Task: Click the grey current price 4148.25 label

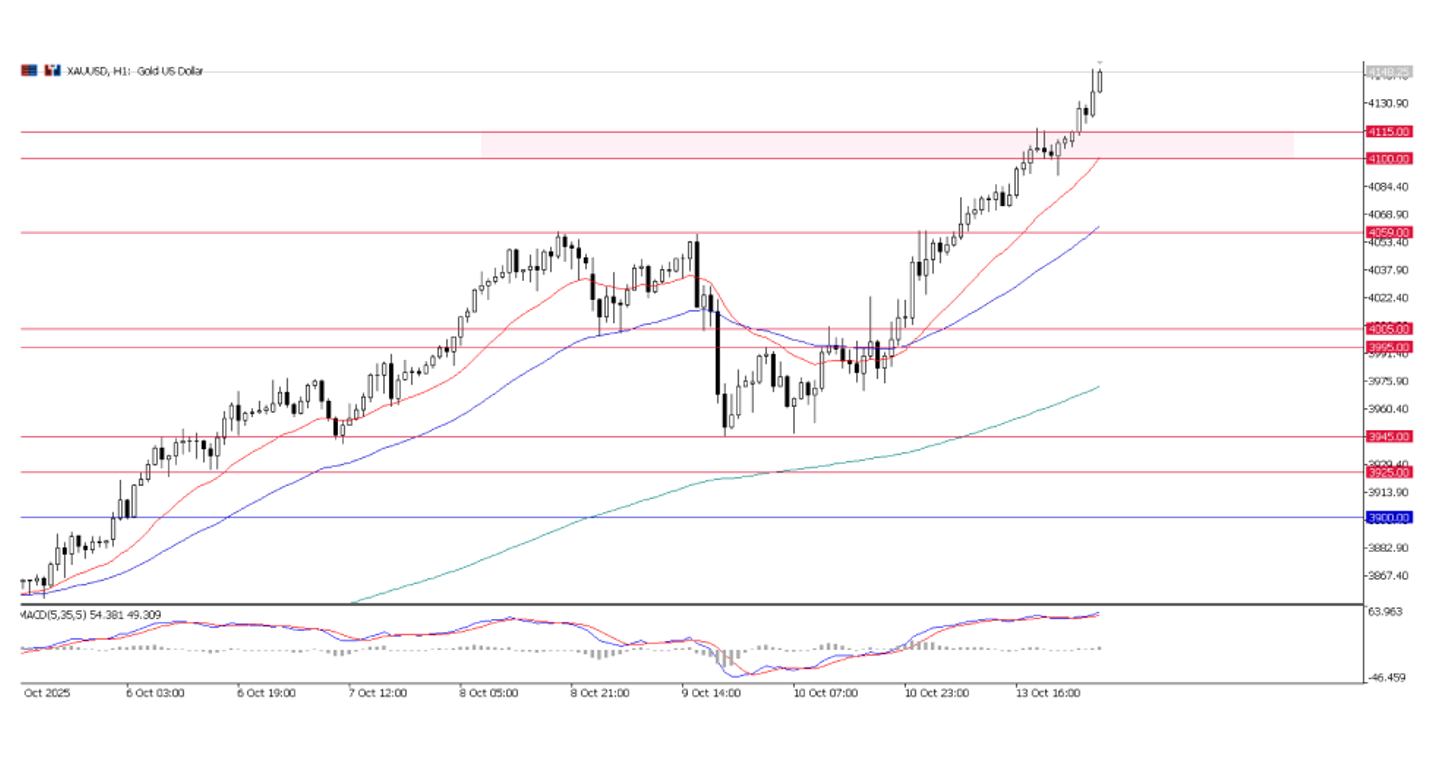Action: click(1389, 72)
